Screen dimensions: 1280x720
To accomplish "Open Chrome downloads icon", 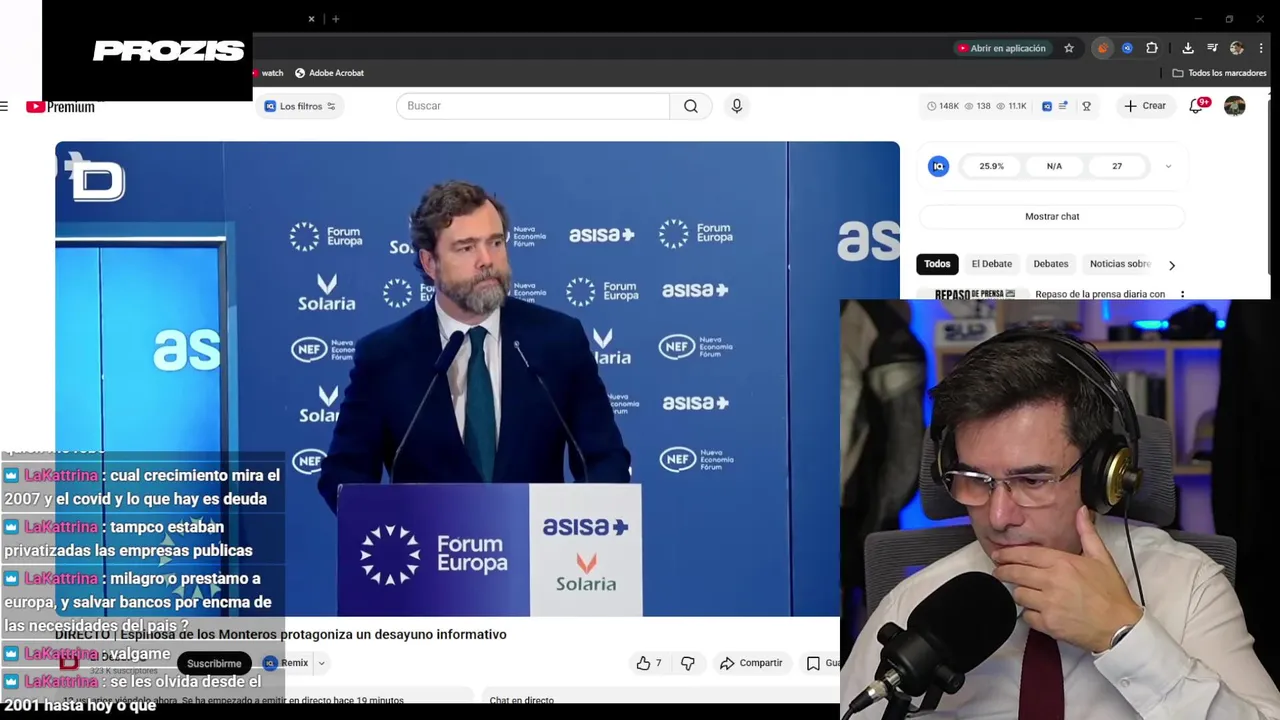I will (x=1188, y=48).
